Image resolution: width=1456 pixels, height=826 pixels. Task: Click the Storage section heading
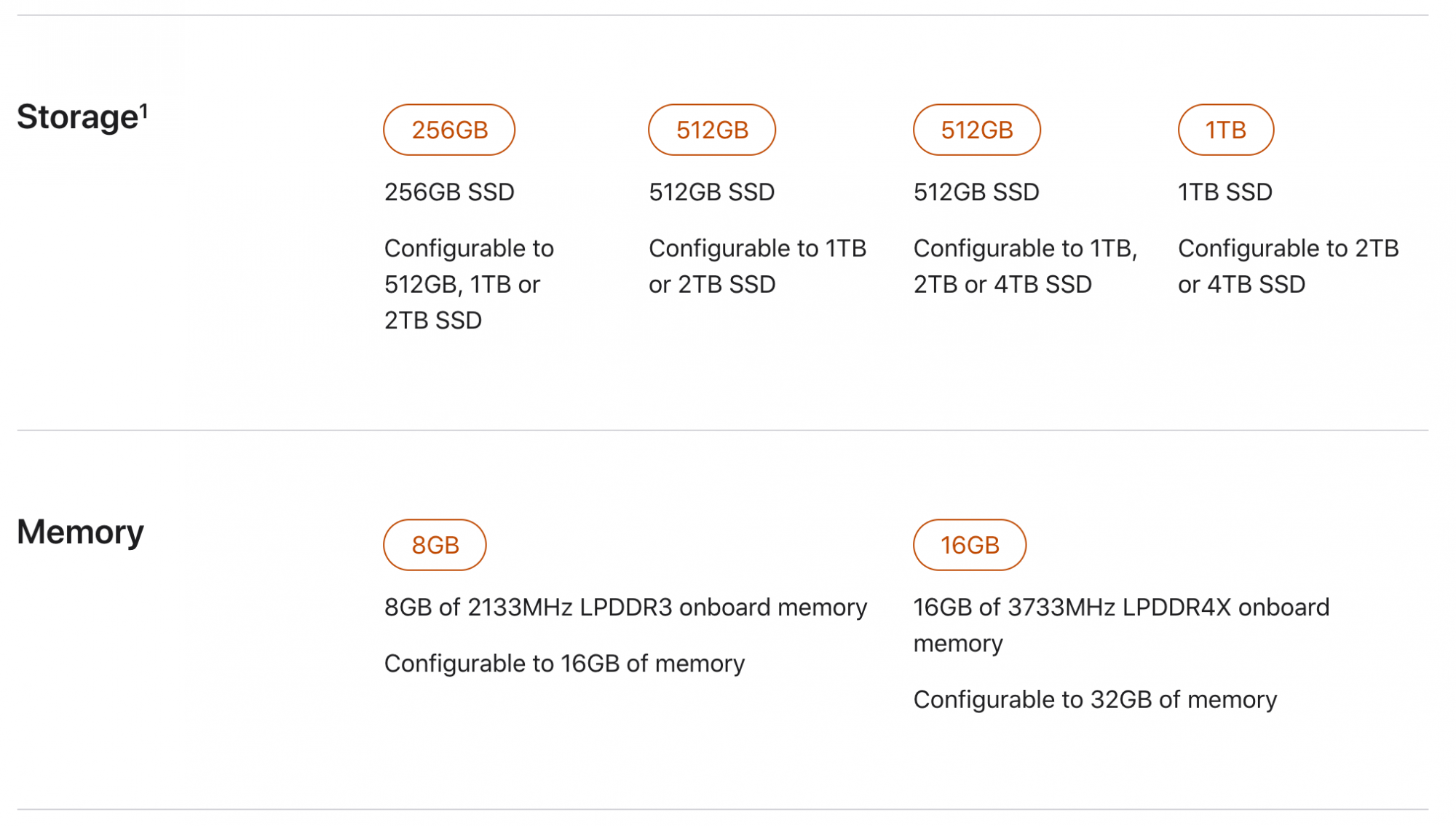pyautogui.click(x=78, y=117)
